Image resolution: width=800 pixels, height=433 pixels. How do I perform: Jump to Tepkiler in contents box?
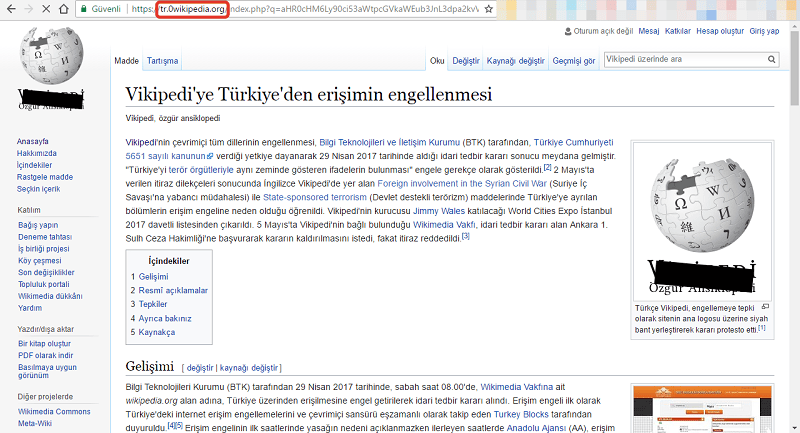(x=153, y=304)
